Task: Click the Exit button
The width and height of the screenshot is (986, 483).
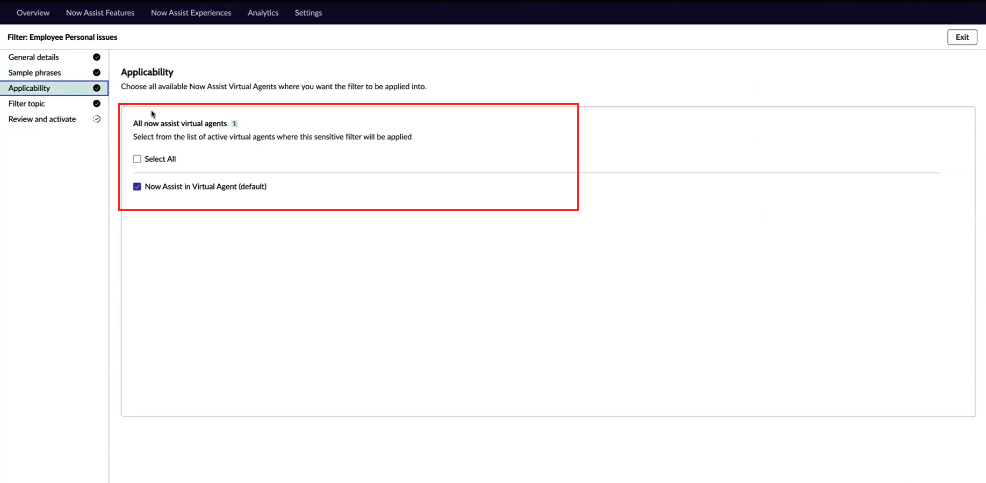Action: click(962, 37)
